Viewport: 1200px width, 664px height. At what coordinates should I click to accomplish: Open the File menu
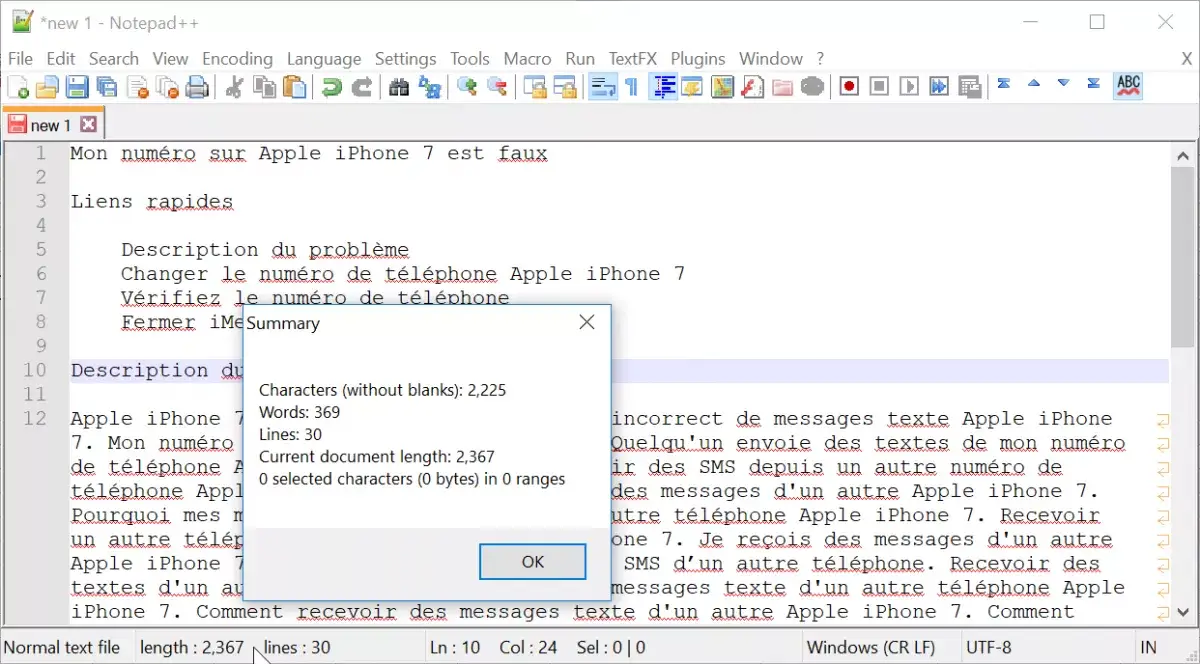click(x=20, y=59)
